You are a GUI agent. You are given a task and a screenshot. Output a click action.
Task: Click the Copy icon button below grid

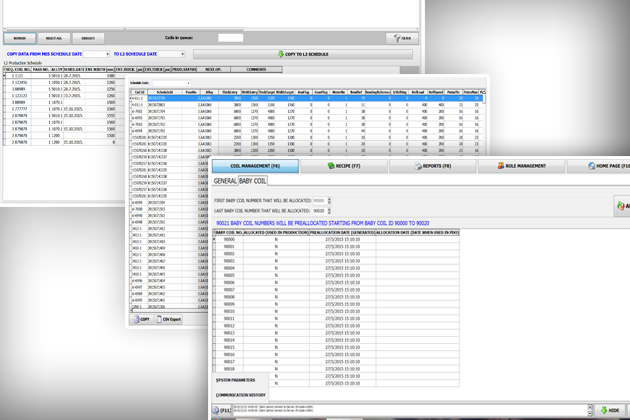[142, 320]
